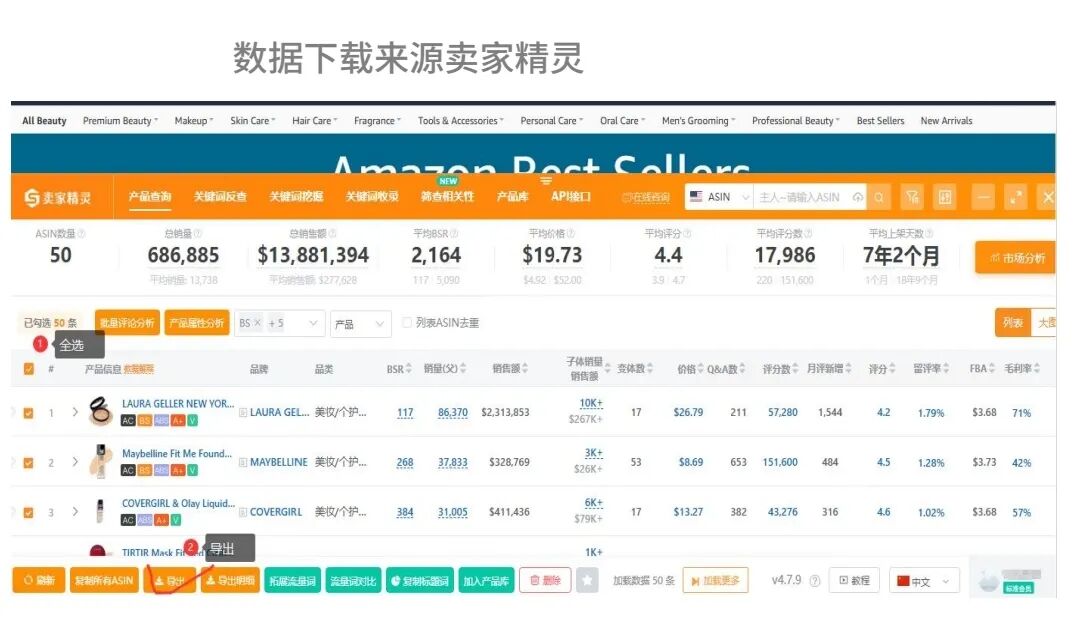Click the info icon next to 平均BSR
Viewport: 1080px width, 624px height.
[x=454, y=233]
